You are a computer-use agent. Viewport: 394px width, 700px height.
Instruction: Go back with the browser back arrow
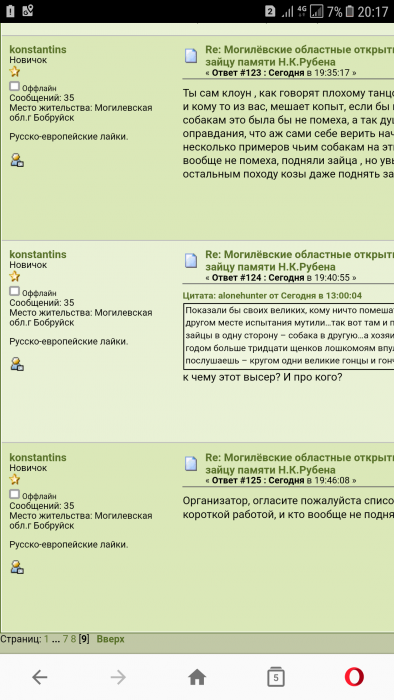pos(40,678)
